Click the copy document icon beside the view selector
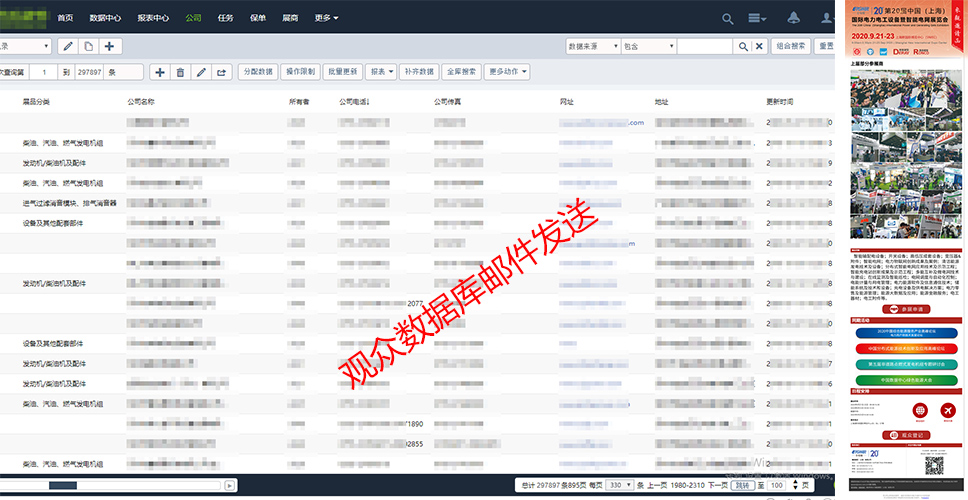968x500 pixels. click(x=89, y=46)
